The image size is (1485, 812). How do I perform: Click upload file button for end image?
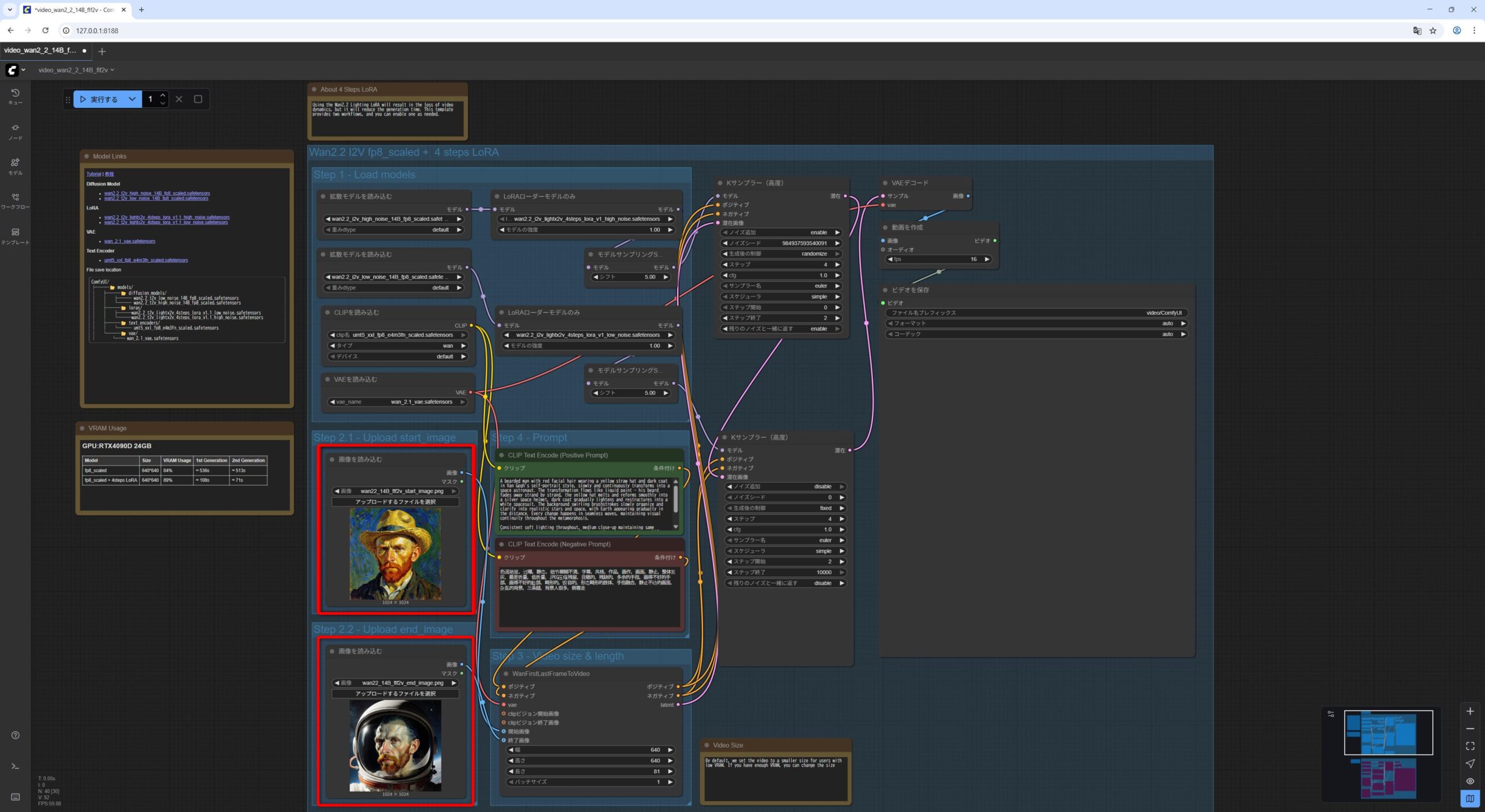tap(395, 694)
